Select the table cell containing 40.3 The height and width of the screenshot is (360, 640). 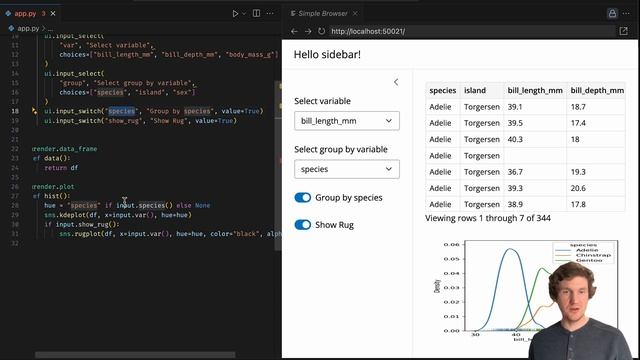pyautogui.click(x=535, y=139)
